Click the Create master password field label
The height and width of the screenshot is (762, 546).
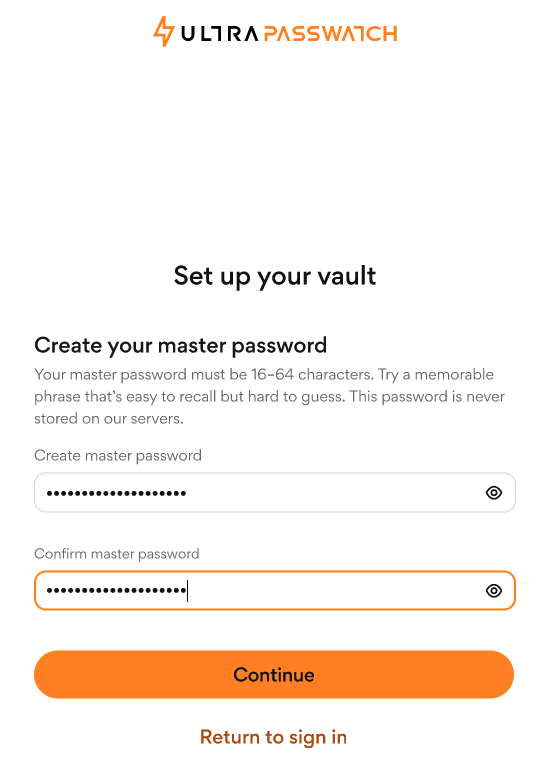118,455
